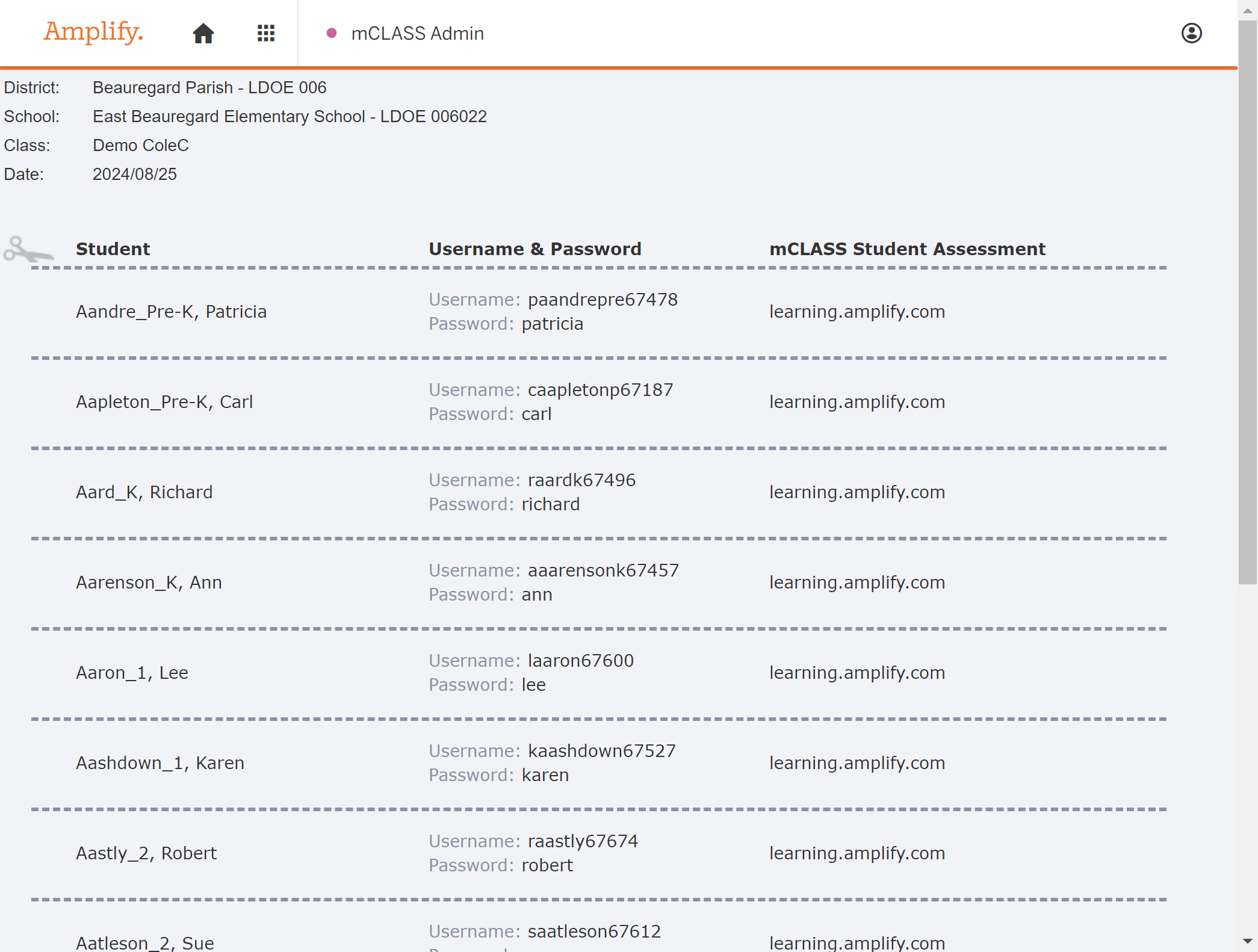Click the vertical scrollbar thumb
This screenshot has width=1258, height=952.
(x=1248, y=302)
